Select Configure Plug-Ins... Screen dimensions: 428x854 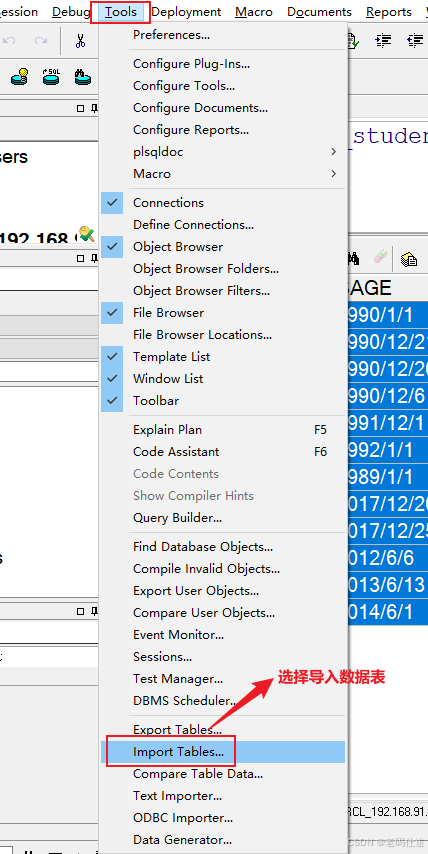tap(223, 64)
